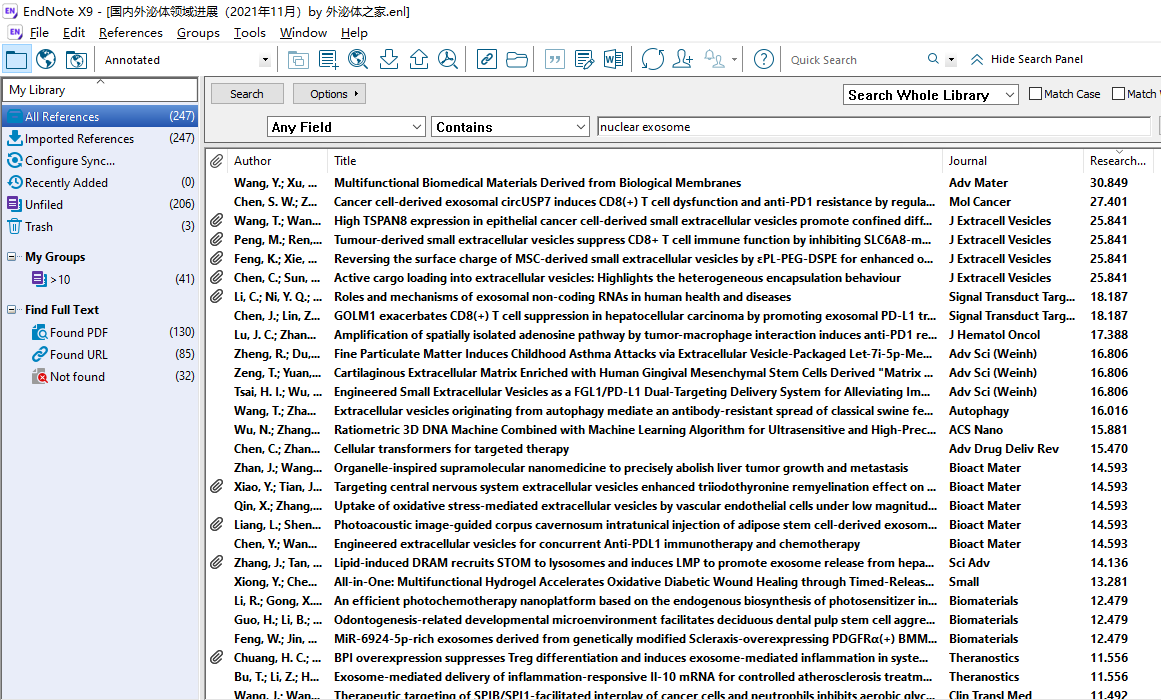
Task: Click paperclip on the Chuang, H. C. row
Action: [x=216, y=658]
